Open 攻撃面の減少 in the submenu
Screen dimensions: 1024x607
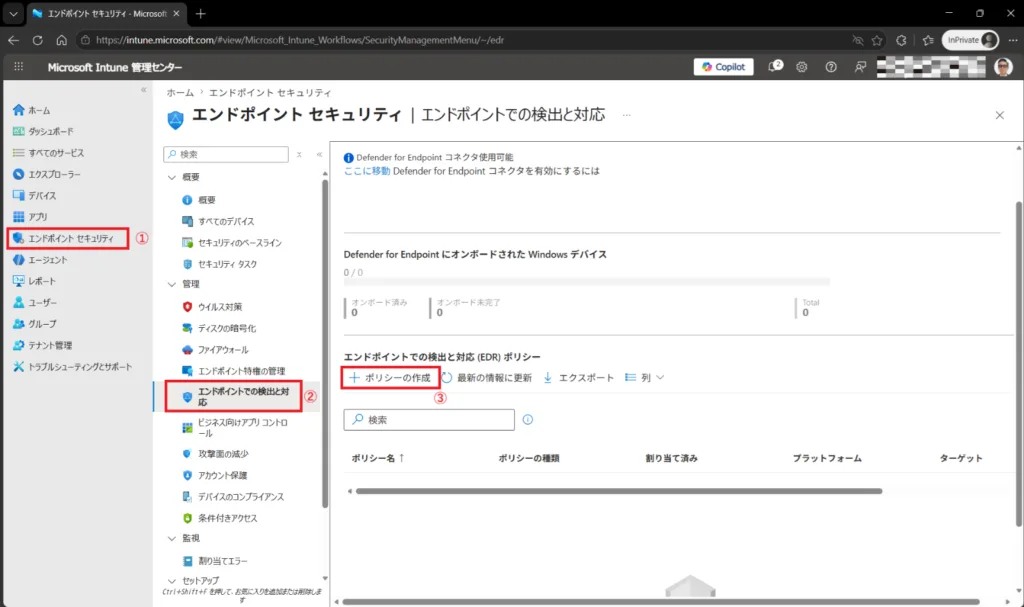[x=215, y=453]
